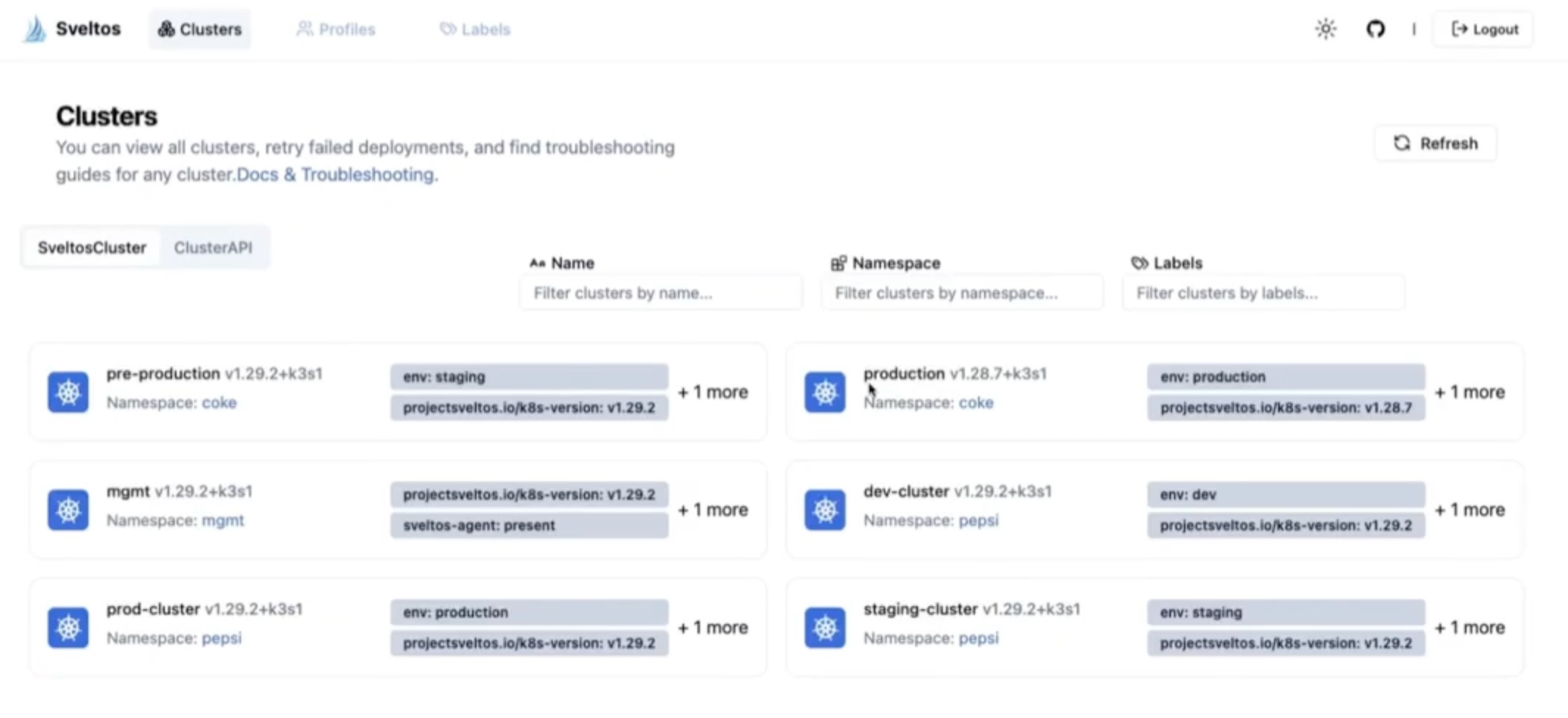Click Kubernetes icon of production cluster
This screenshot has height=718, width=1568.
coord(825,392)
